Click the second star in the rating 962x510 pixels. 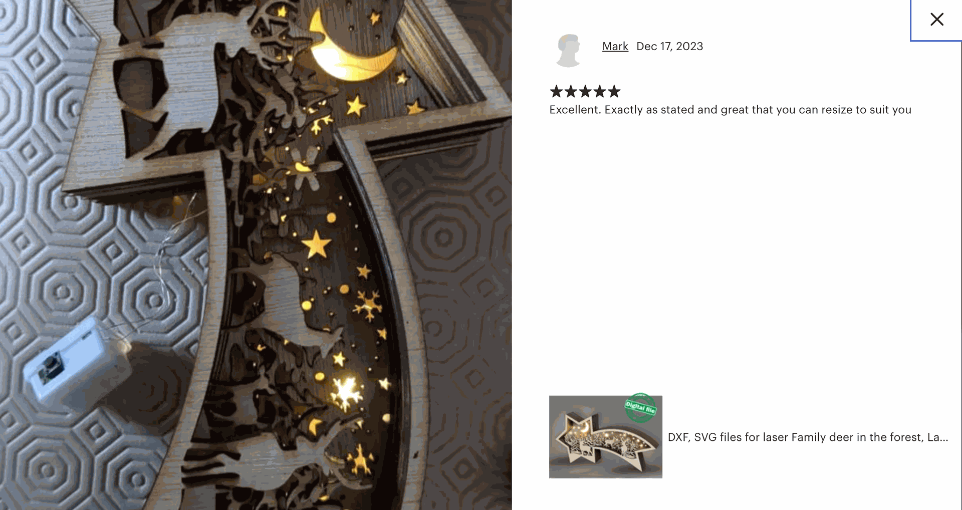(x=571, y=91)
